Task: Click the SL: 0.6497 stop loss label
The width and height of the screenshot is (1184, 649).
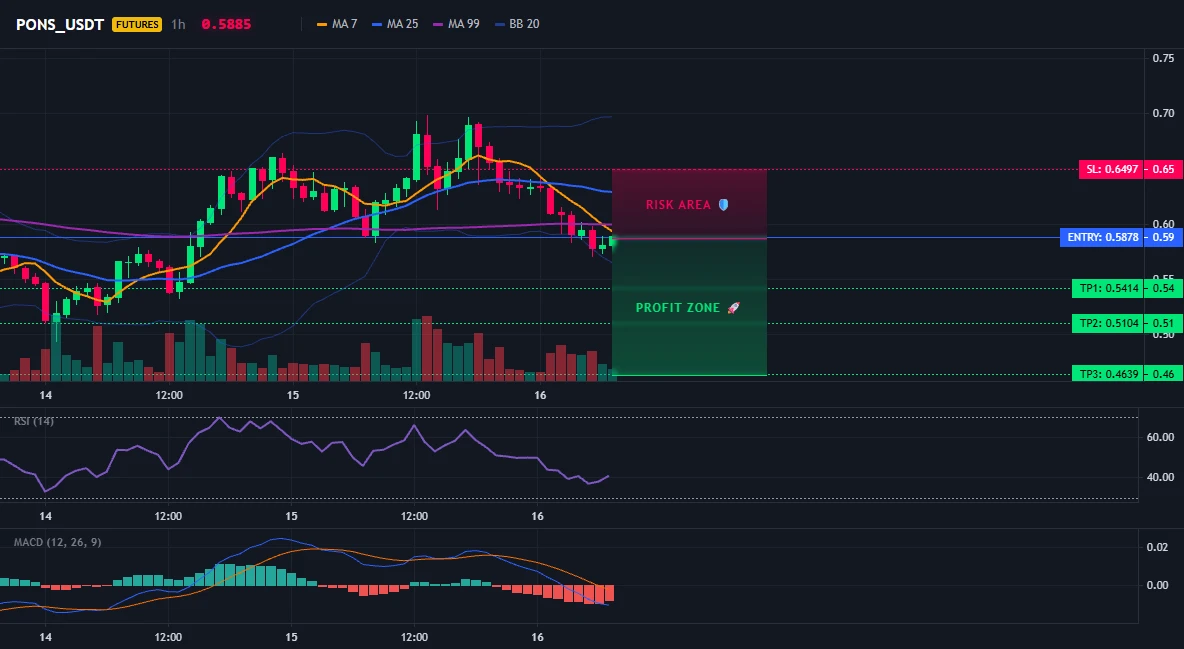Action: (x=1112, y=169)
